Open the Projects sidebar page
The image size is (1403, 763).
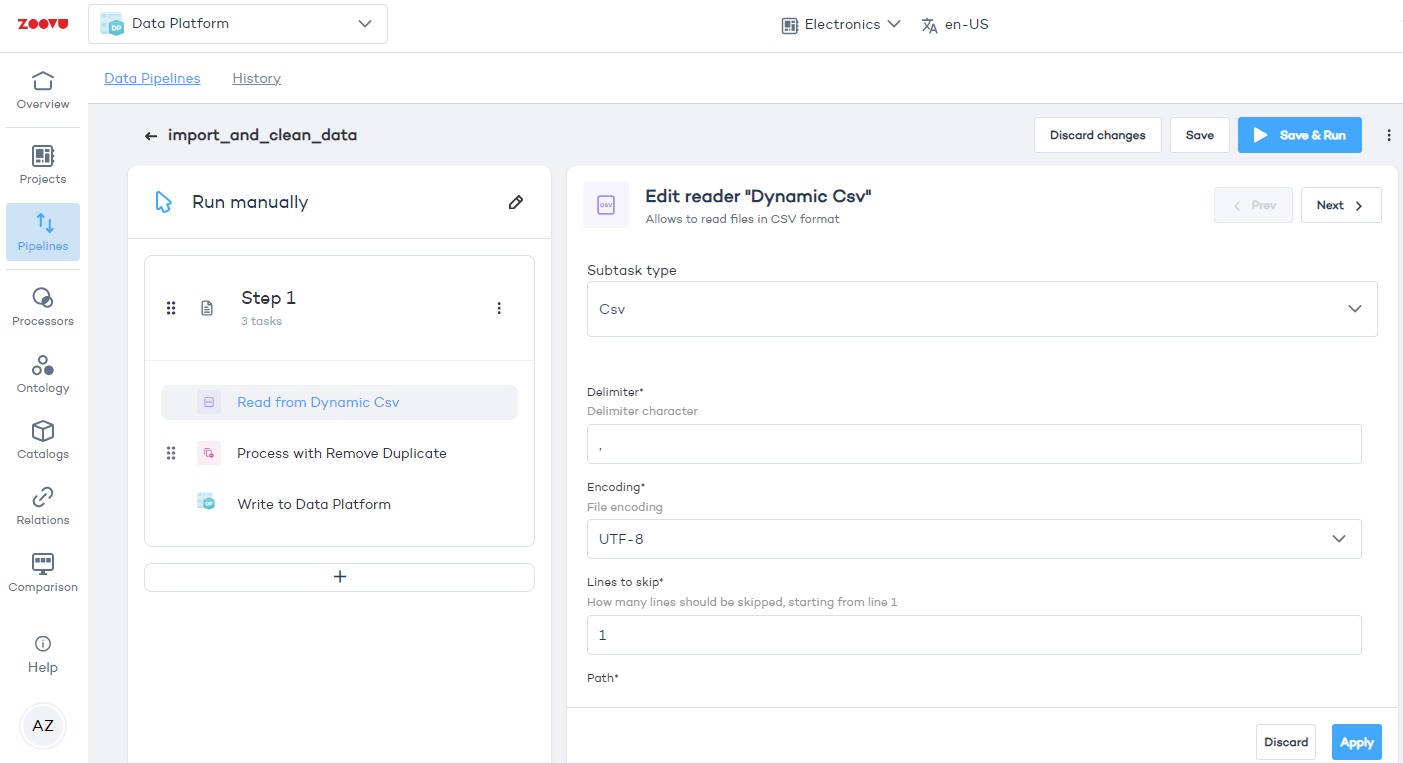pyautogui.click(x=43, y=166)
